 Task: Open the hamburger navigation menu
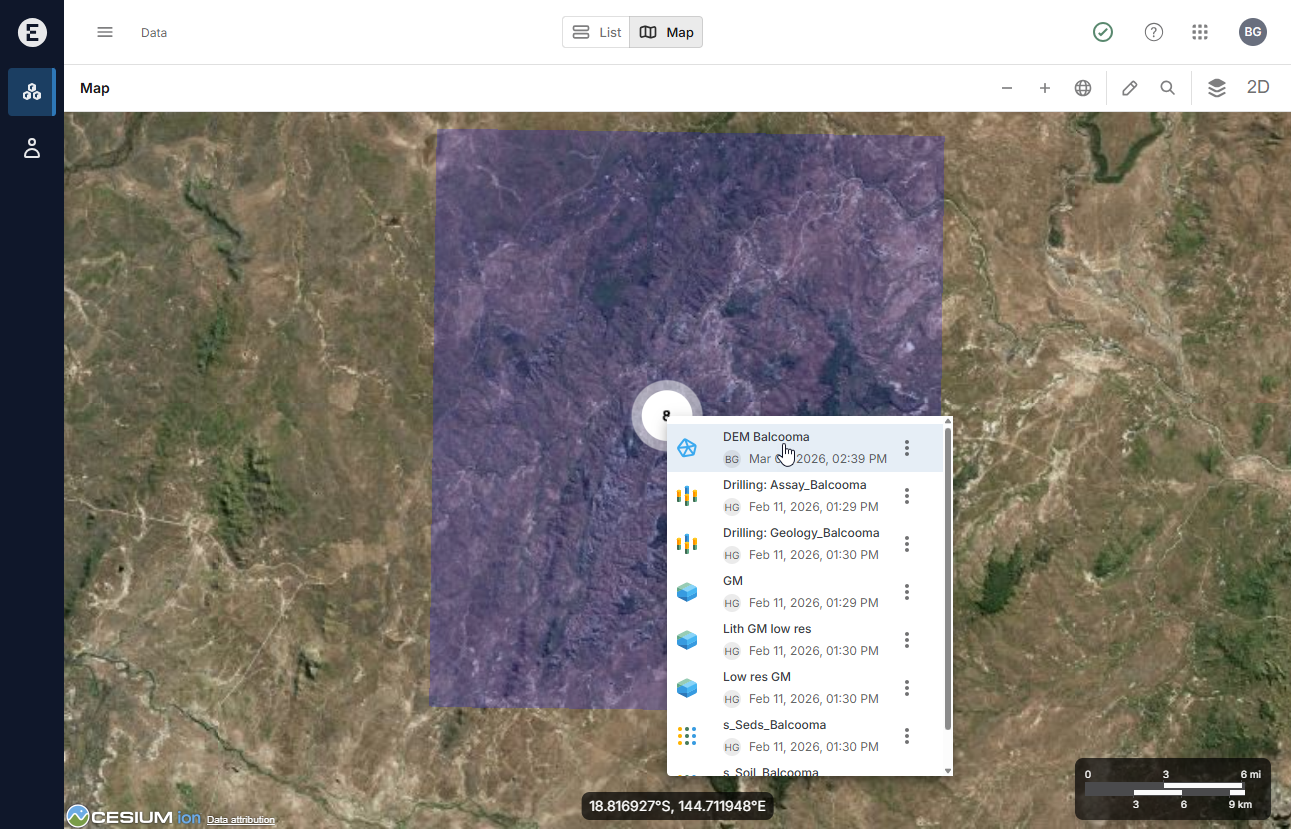pyautogui.click(x=105, y=32)
